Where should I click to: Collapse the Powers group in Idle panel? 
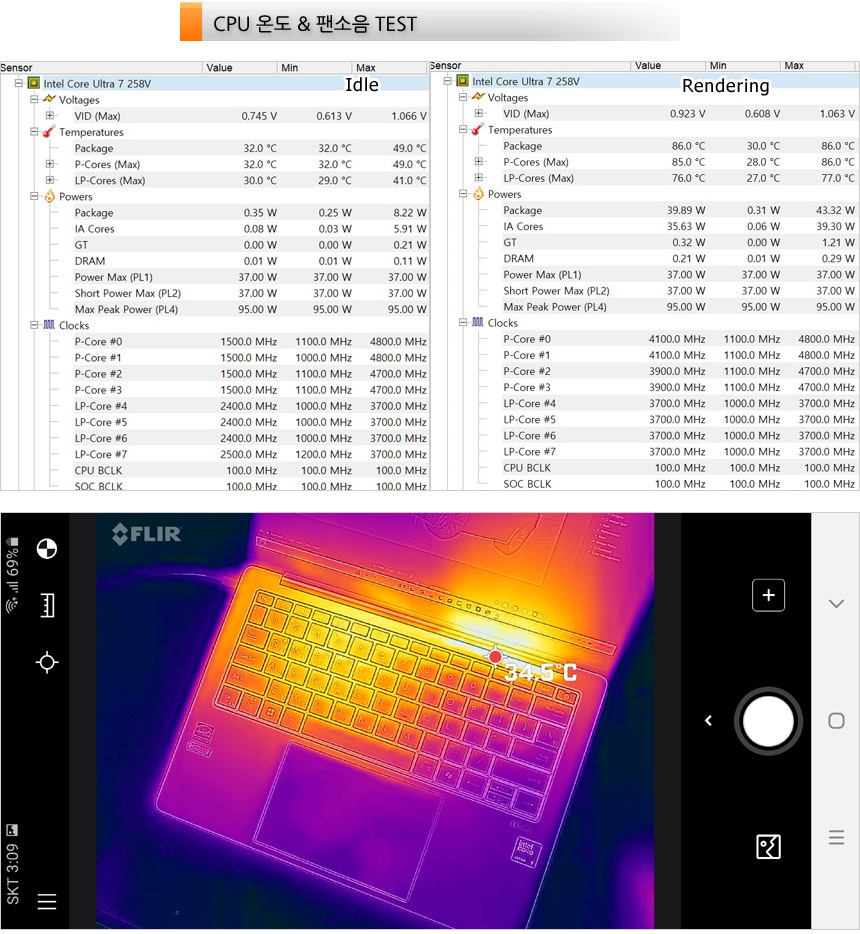34,197
